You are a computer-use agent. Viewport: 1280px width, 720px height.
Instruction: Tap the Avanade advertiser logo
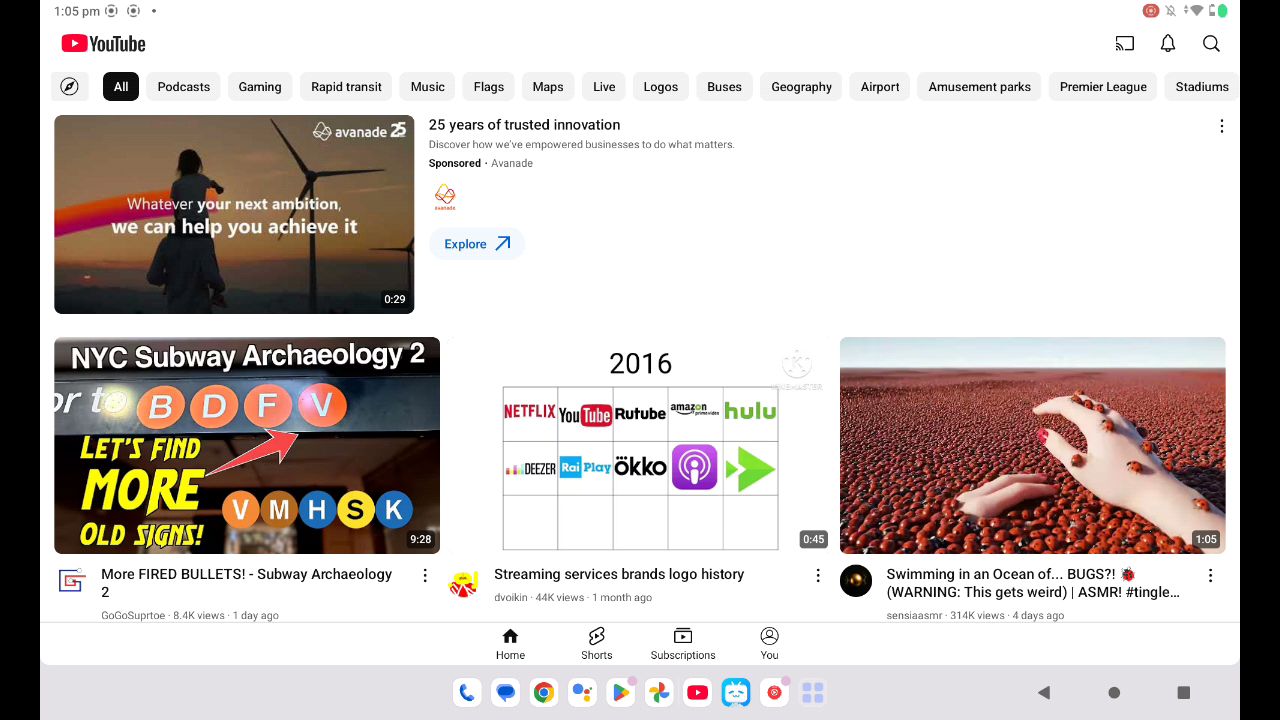445,197
